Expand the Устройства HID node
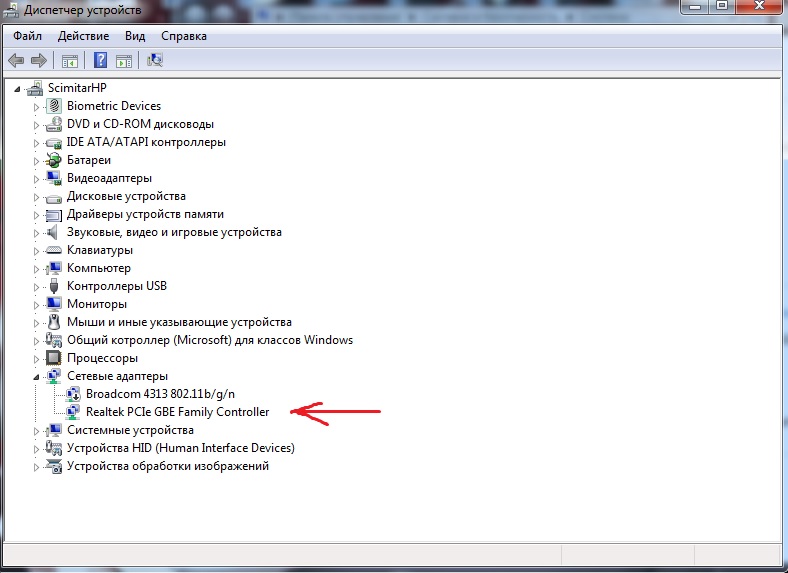 point(36,449)
